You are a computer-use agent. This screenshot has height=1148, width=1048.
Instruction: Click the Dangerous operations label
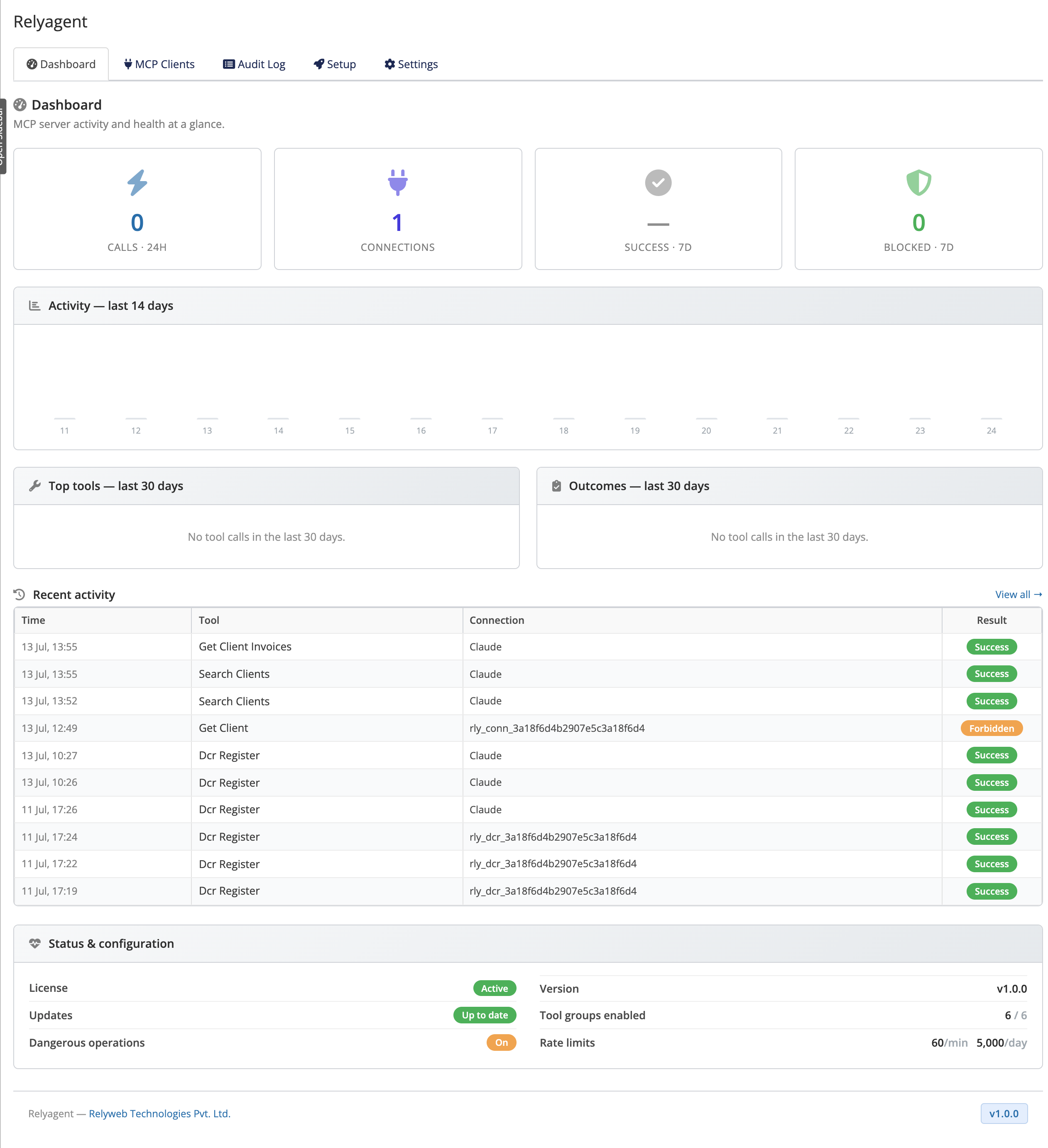[86, 1043]
